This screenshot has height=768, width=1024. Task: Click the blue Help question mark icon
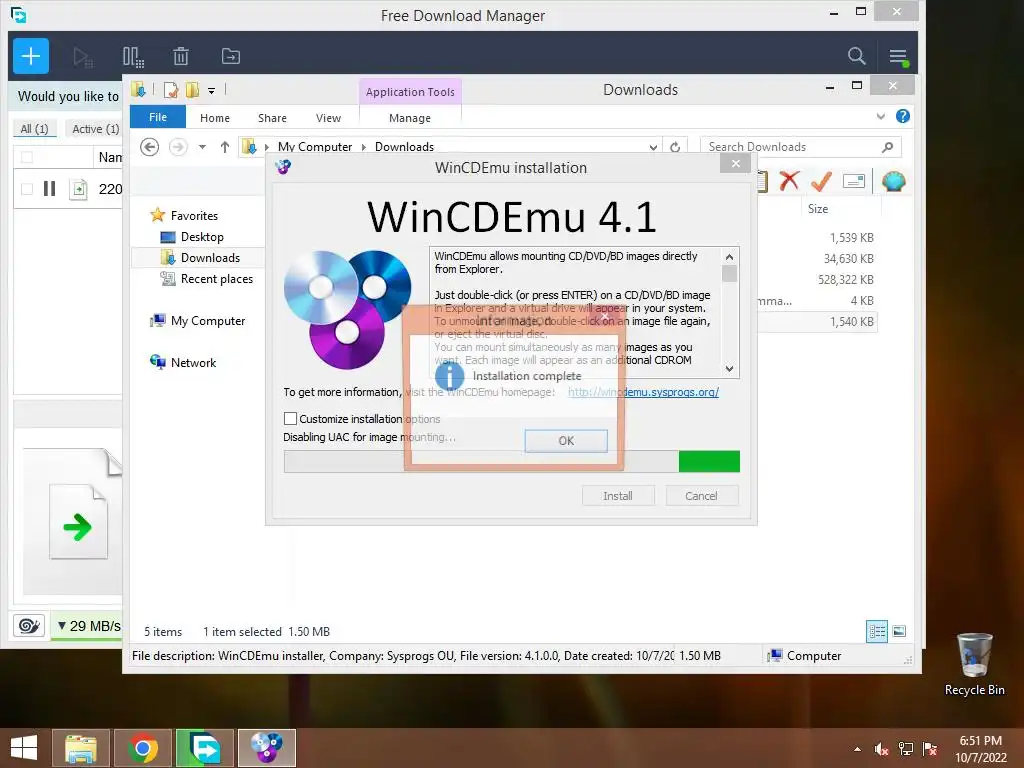tap(903, 116)
